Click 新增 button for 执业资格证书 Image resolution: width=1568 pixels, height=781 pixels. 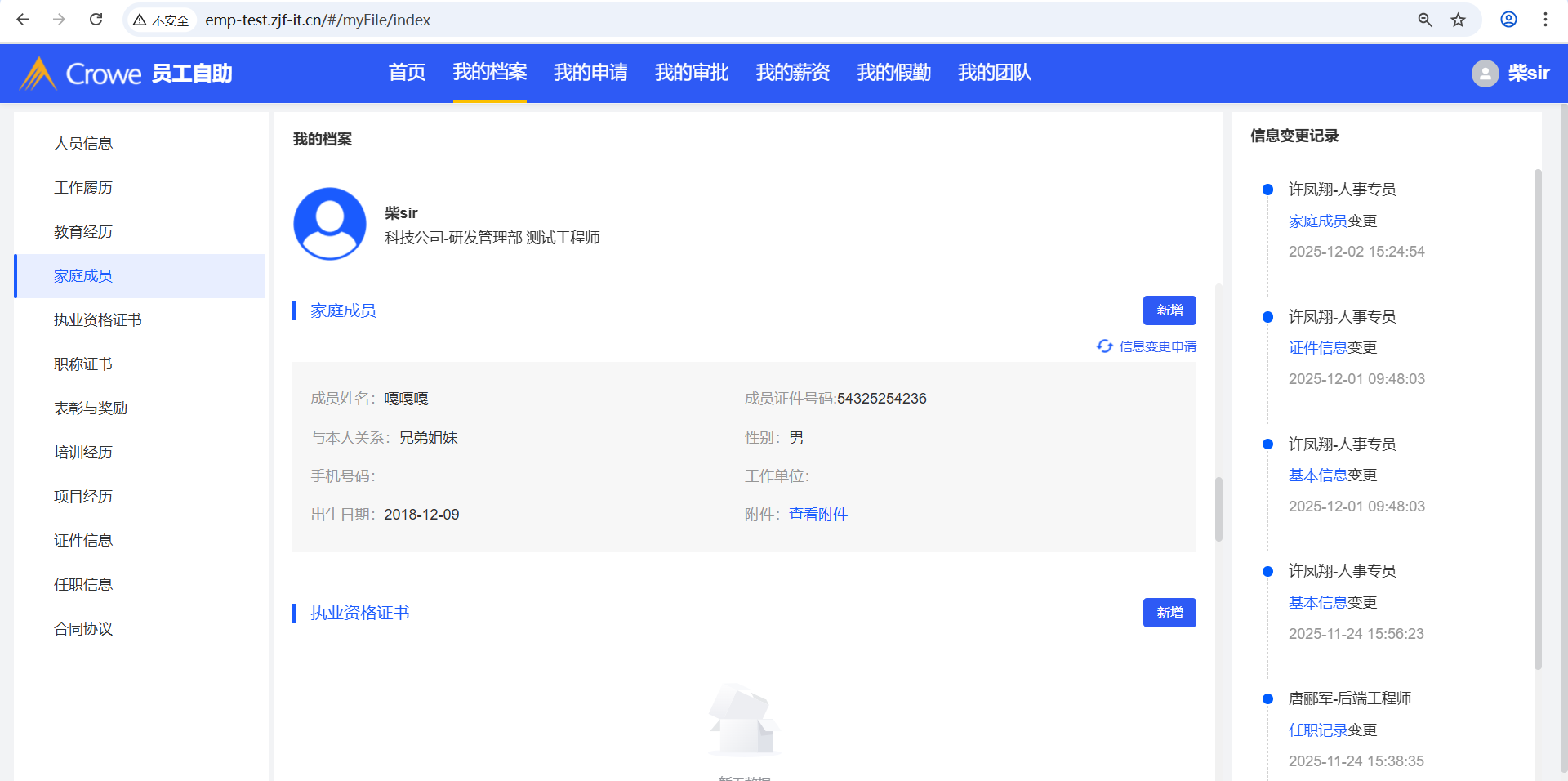tap(1169, 613)
